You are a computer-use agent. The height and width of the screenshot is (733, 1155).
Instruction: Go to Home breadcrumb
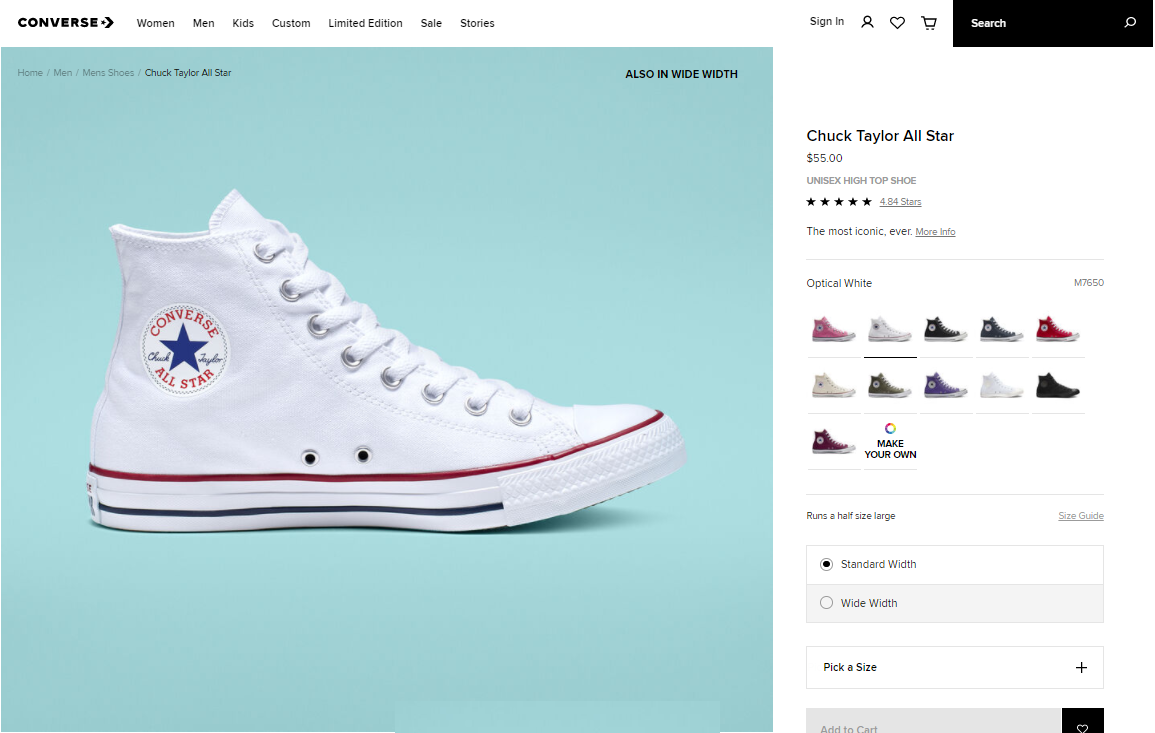pos(30,73)
